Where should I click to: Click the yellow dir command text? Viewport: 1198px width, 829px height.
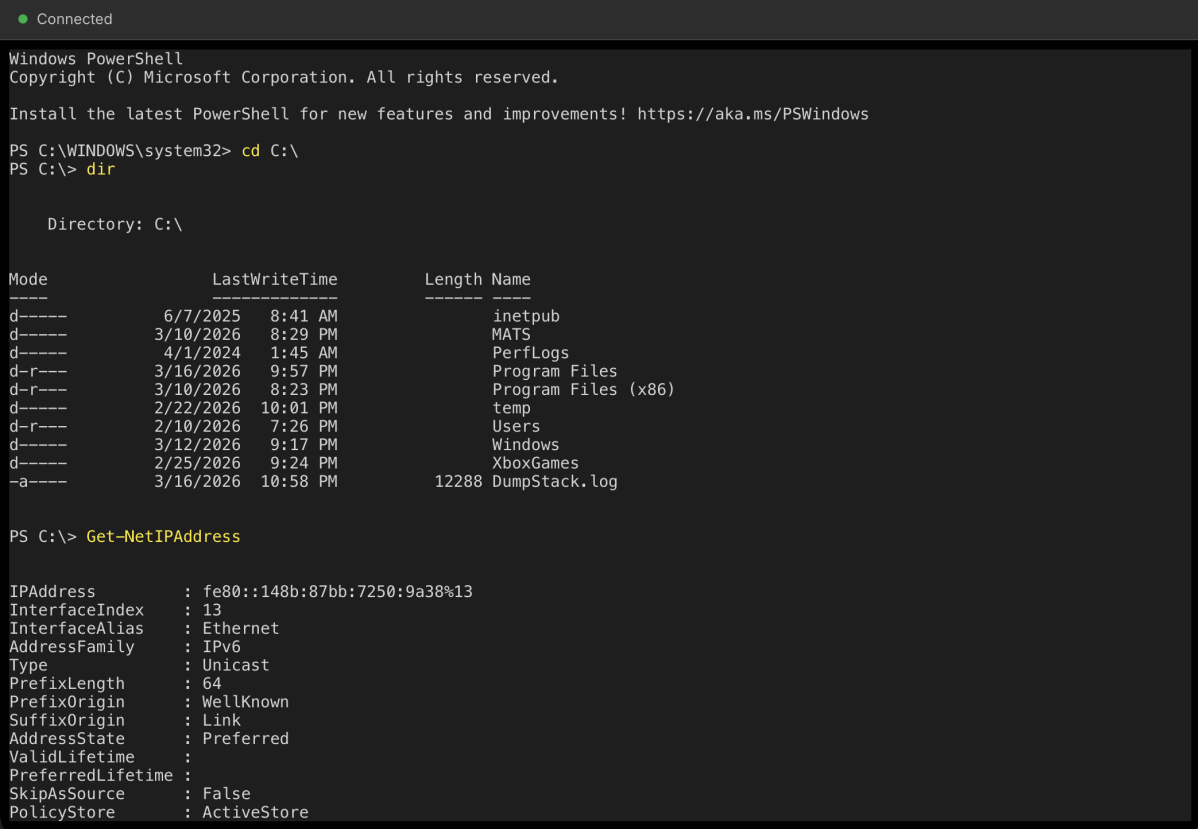(x=100, y=169)
